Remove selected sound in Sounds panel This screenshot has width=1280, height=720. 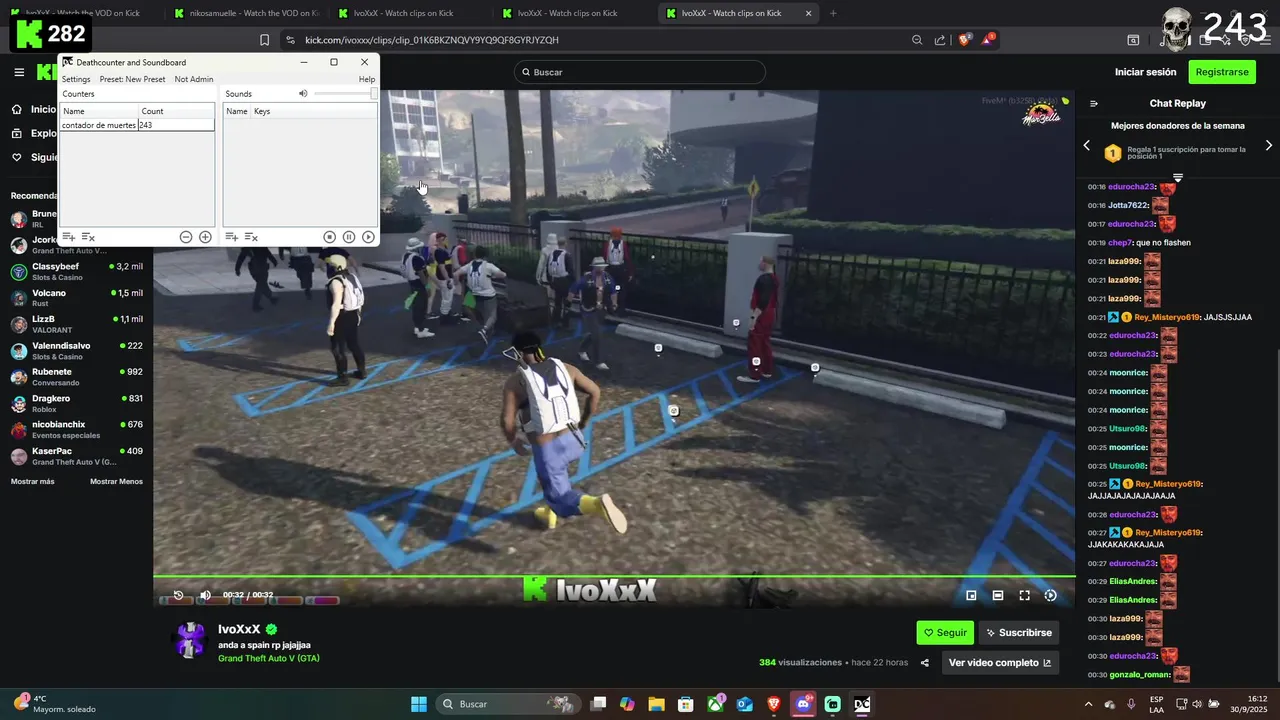pos(251,237)
